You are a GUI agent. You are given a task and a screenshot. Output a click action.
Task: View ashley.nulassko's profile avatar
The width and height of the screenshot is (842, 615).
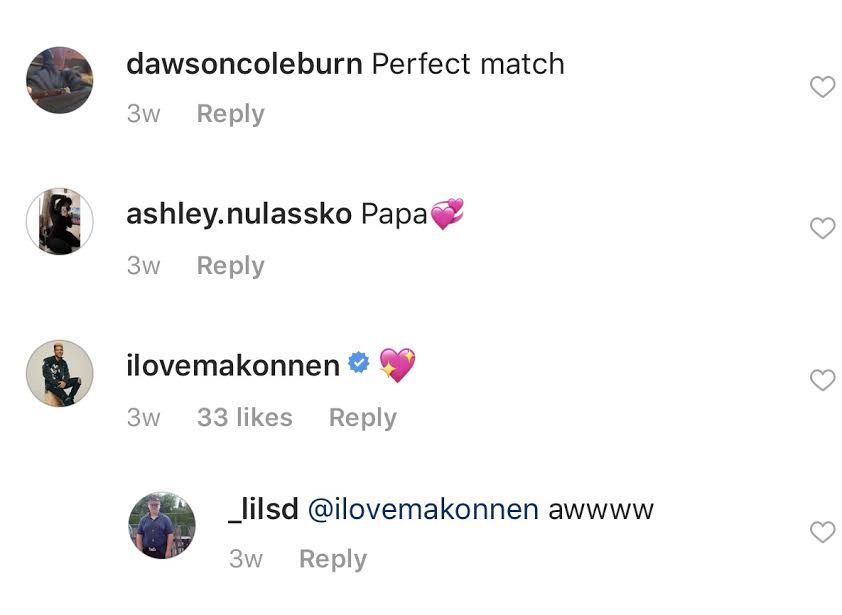click(59, 221)
